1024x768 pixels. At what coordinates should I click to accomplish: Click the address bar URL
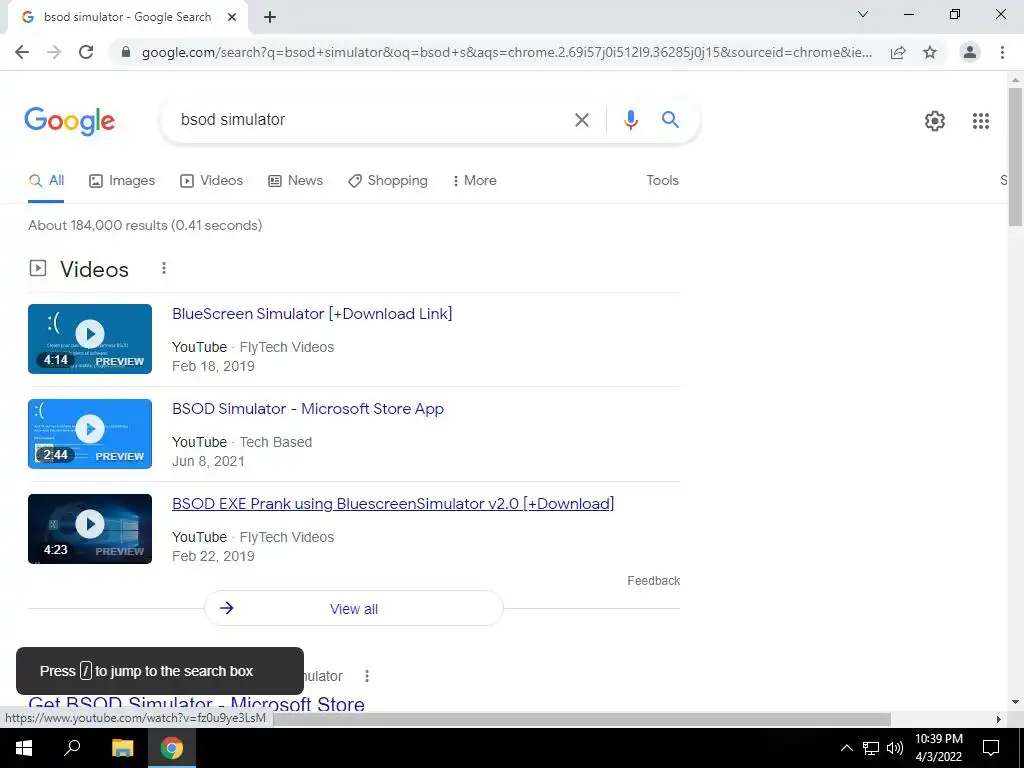coord(507,52)
